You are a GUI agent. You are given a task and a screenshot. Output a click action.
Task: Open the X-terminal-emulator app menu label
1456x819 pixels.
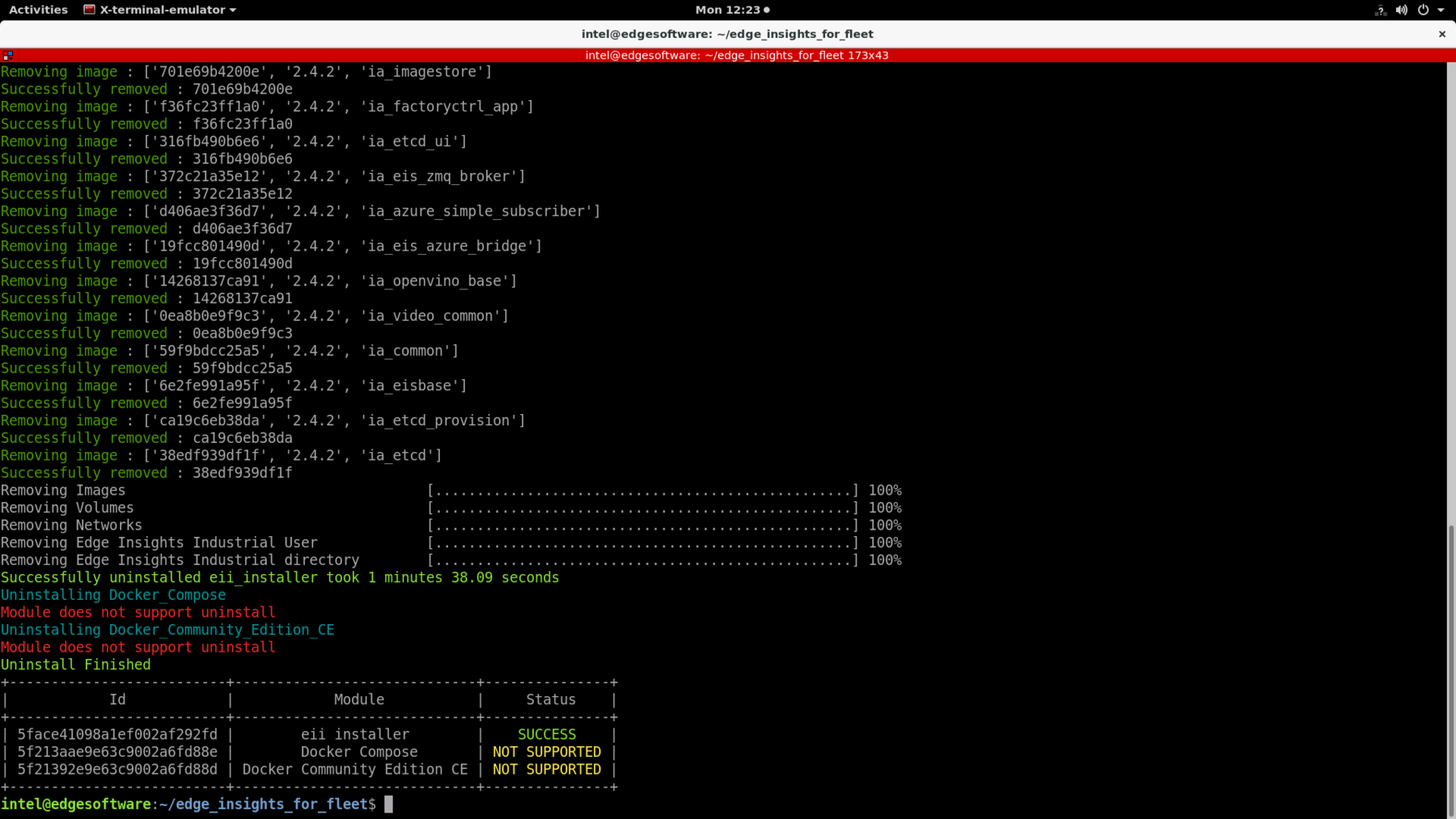point(163,10)
